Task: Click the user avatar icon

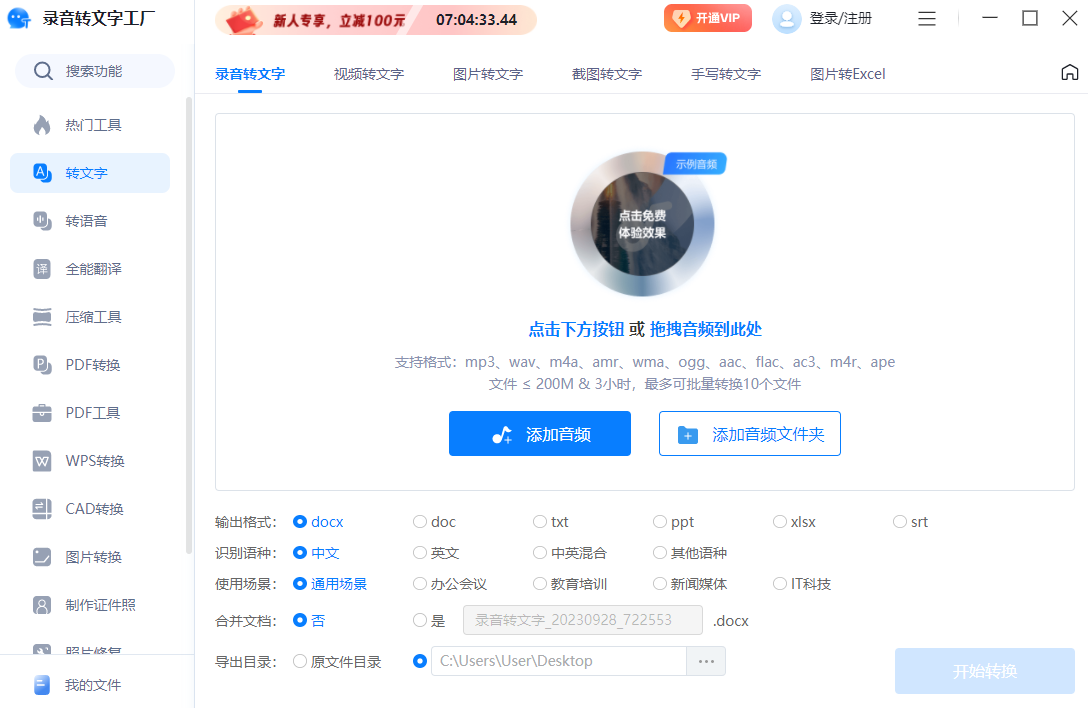Action: click(787, 19)
